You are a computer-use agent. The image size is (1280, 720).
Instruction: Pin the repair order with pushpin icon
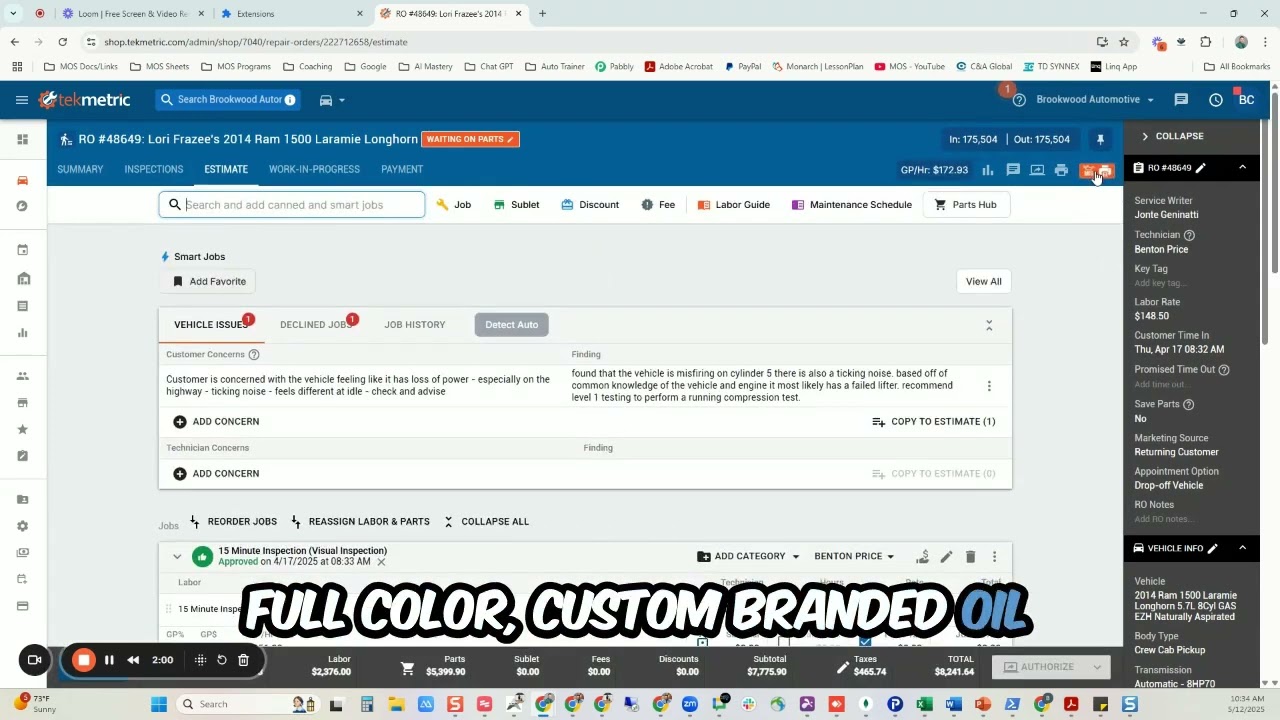tap(1100, 139)
